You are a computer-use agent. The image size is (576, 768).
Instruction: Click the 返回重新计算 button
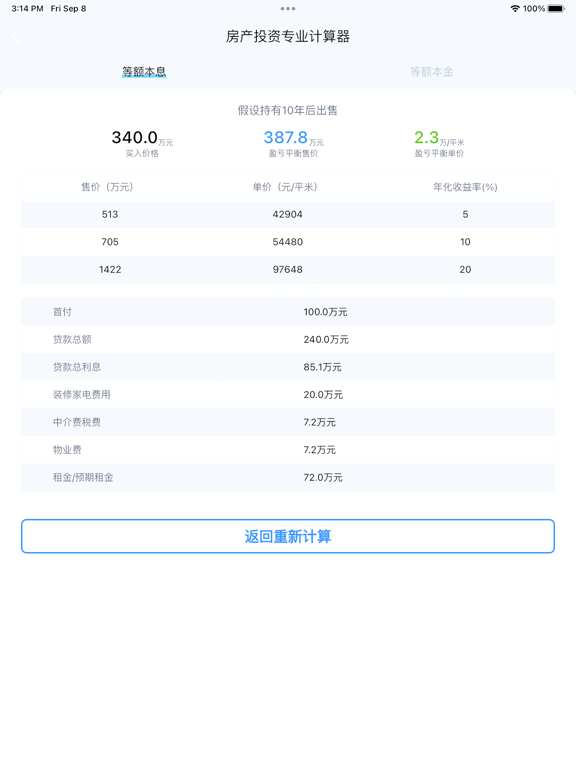tap(288, 536)
